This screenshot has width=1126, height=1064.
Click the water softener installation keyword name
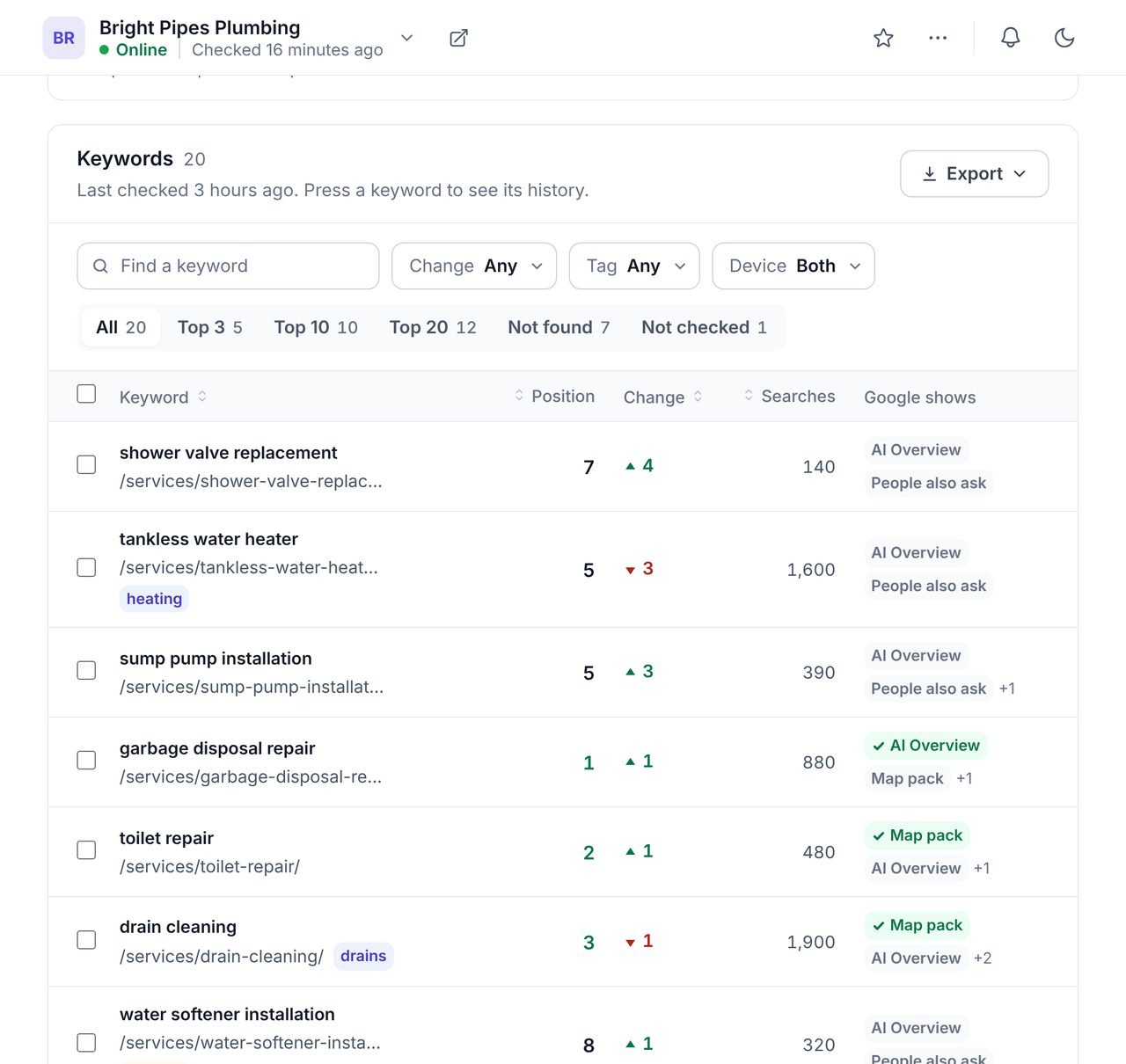point(227,1014)
